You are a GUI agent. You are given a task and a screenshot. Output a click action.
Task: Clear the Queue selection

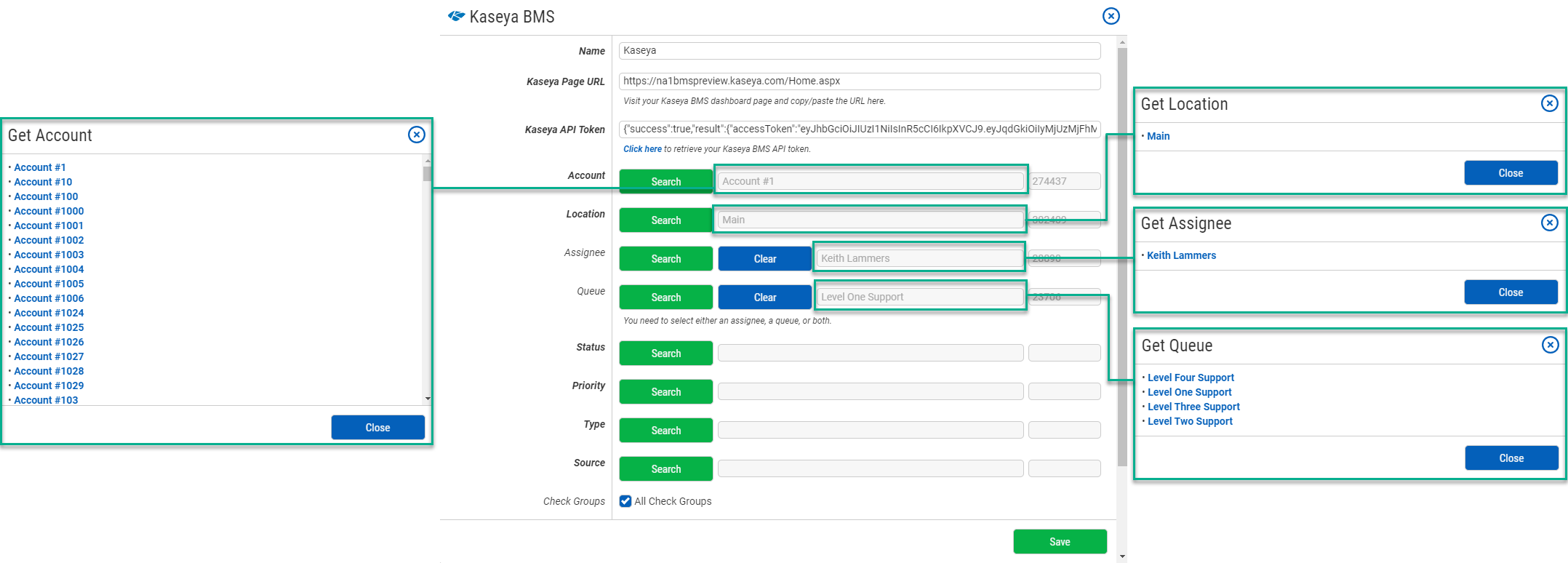(764, 297)
